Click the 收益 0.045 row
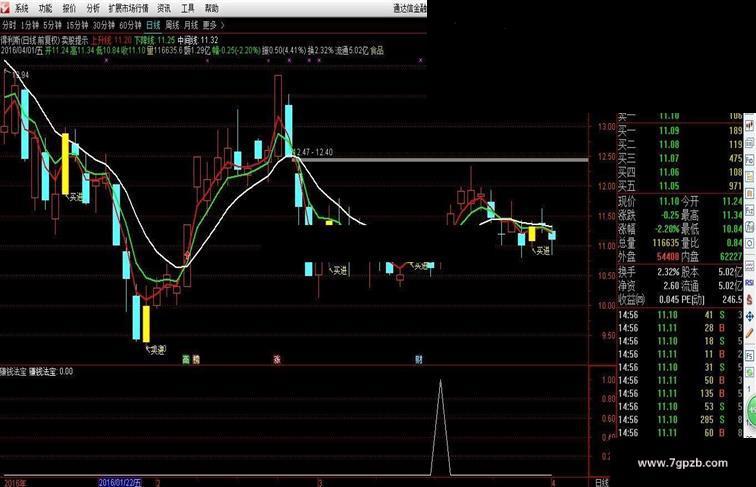 point(648,300)
